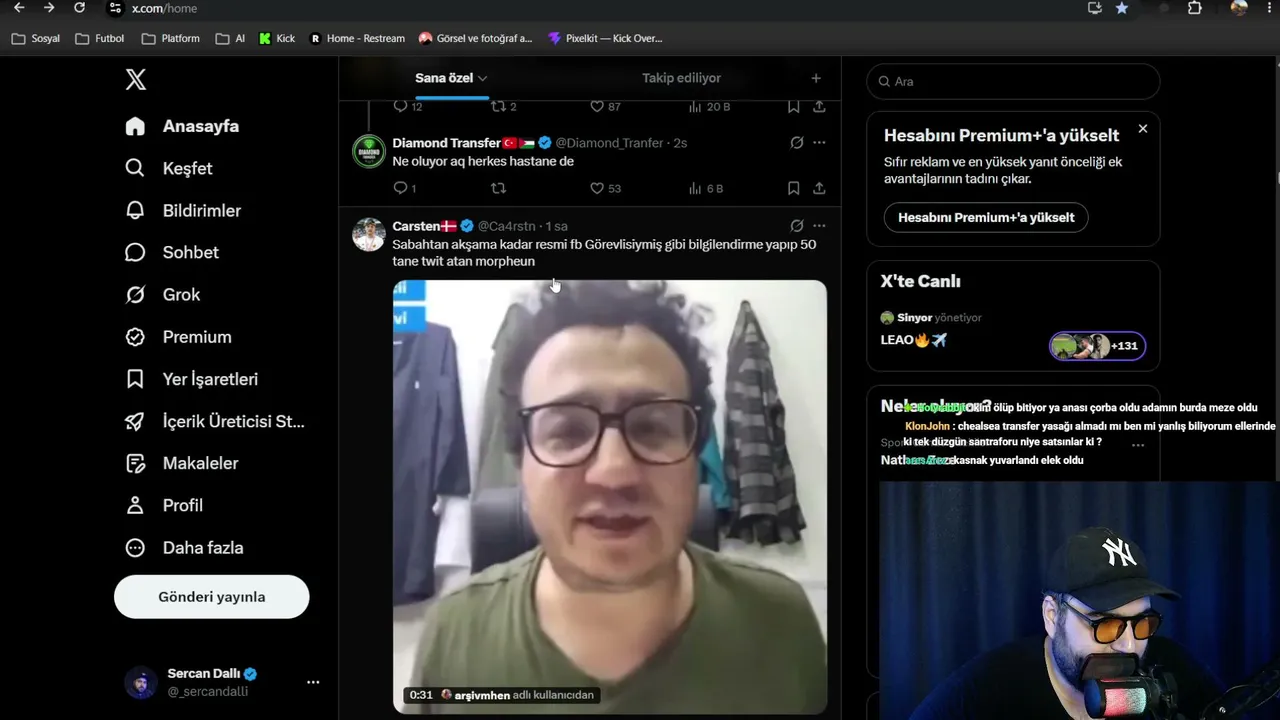Screen dimensions: 1280x720
Task: Bookmark this page with the star icon
Action: [1122, 8]
